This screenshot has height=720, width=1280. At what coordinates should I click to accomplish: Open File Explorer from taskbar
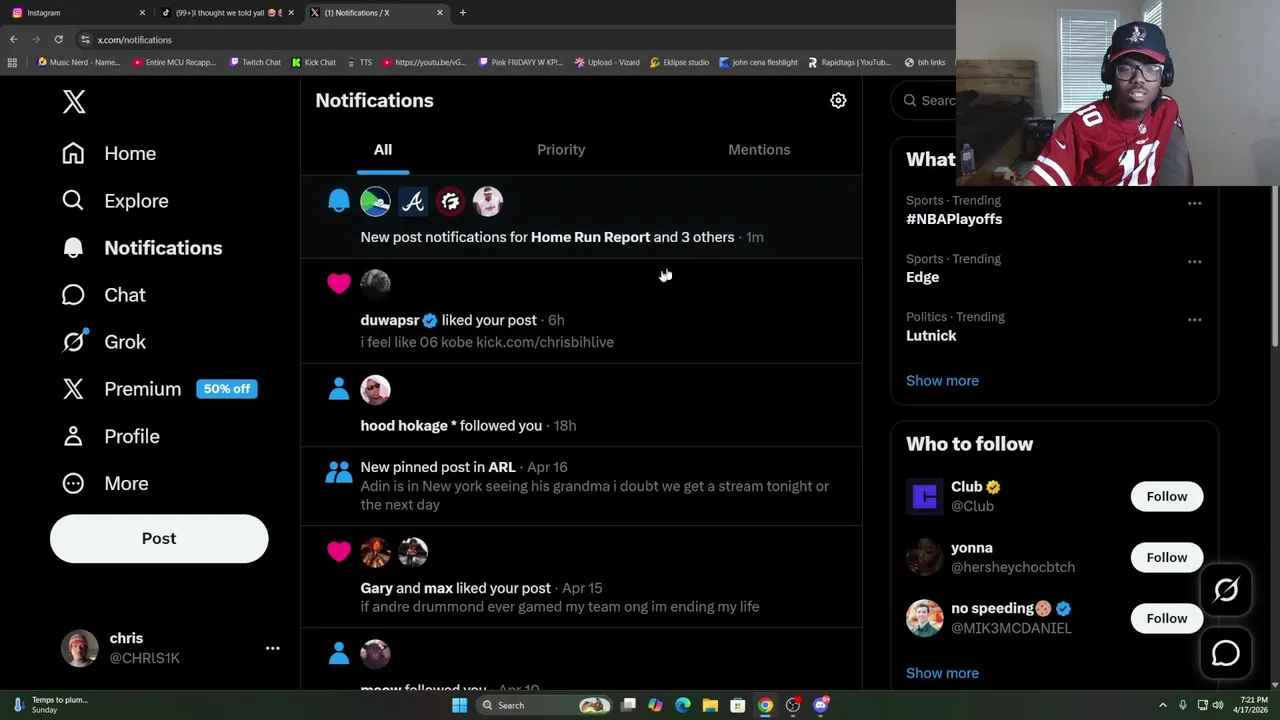tap(710, 705)
